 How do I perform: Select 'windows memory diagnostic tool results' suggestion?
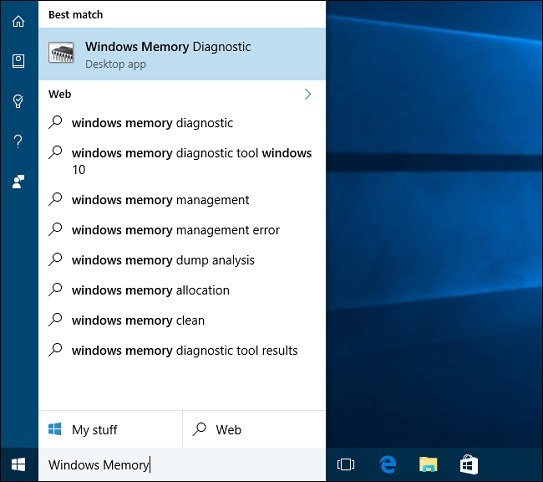click(x=182, y=350)
